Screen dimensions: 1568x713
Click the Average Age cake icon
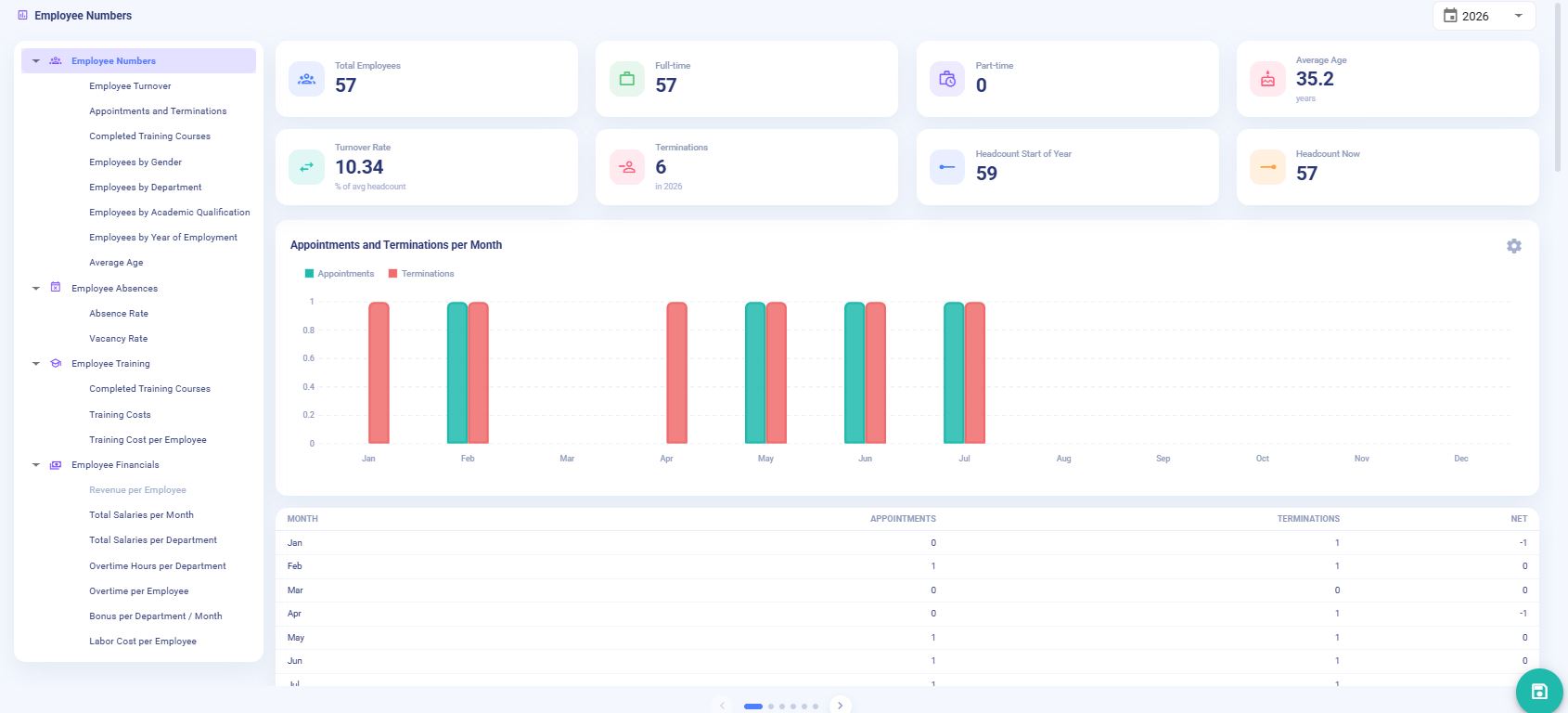click(x=1267, y=79)
